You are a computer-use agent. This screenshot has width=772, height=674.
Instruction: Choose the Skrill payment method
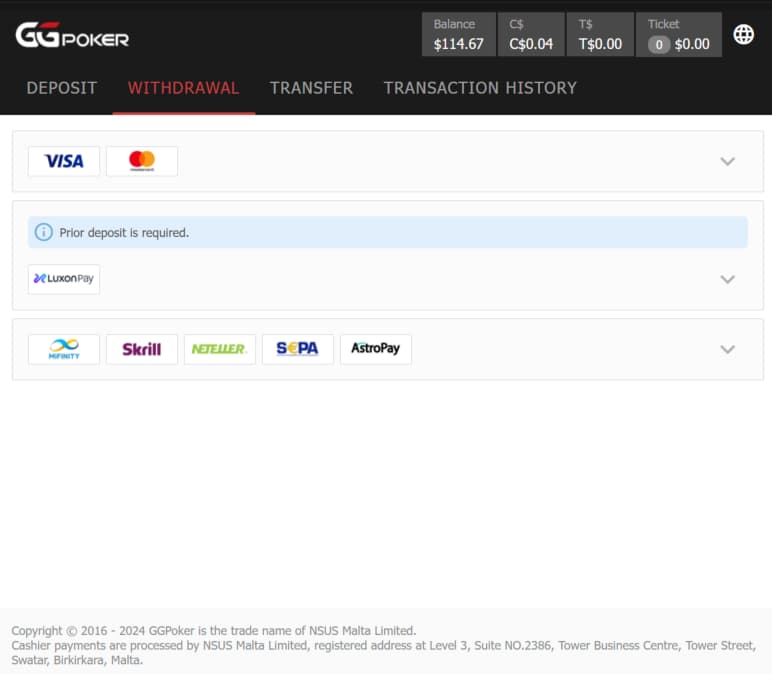tap(142, 349)
